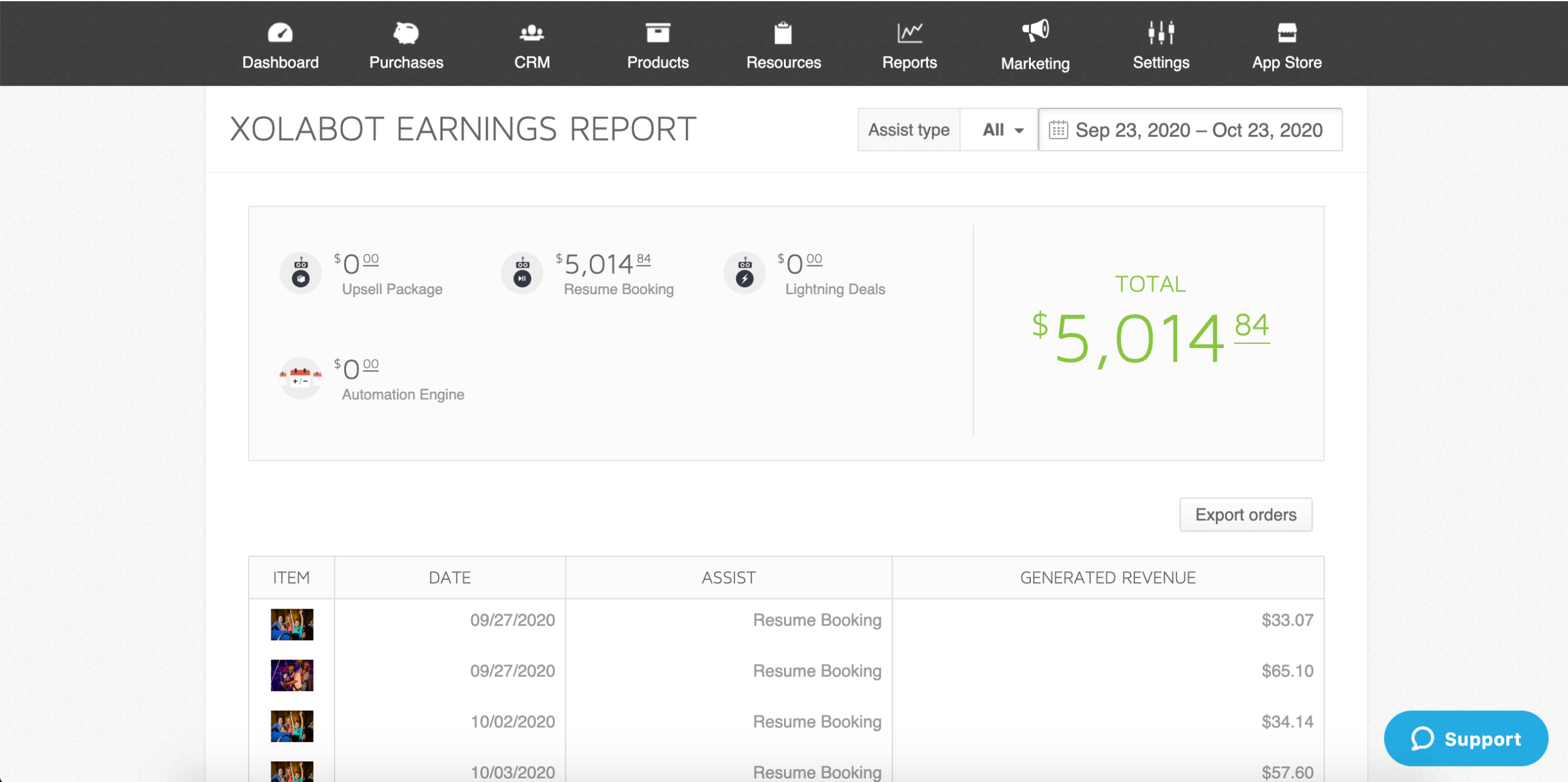Click the item thumbnail for 10/02/2020 order
This screenshot has height=782, width=1568.
292,726
